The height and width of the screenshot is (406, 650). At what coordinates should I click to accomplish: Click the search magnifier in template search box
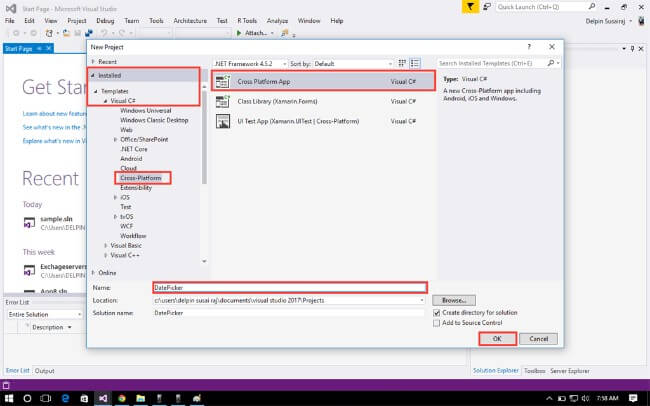551,63
